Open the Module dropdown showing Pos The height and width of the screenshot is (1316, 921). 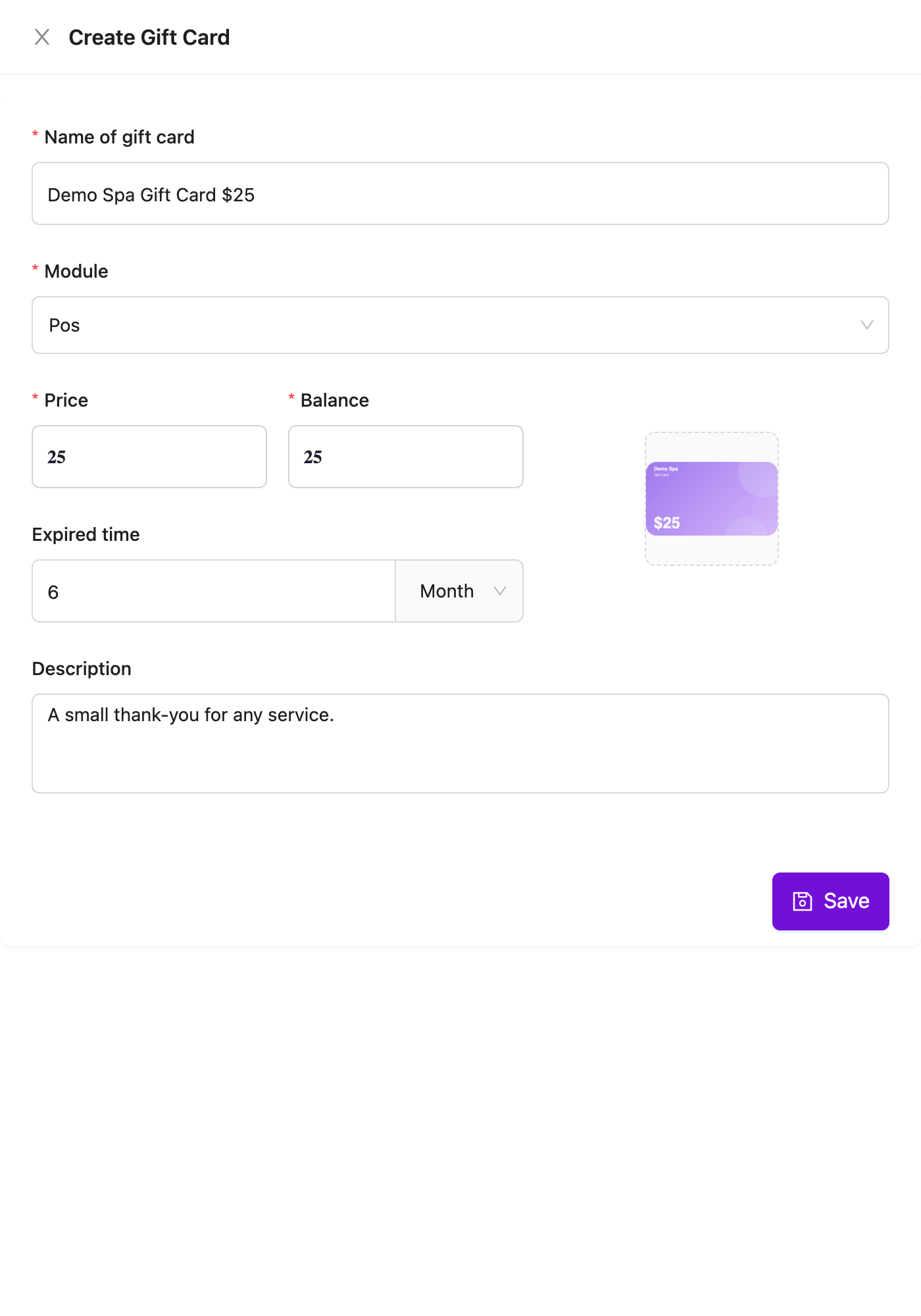460,325
